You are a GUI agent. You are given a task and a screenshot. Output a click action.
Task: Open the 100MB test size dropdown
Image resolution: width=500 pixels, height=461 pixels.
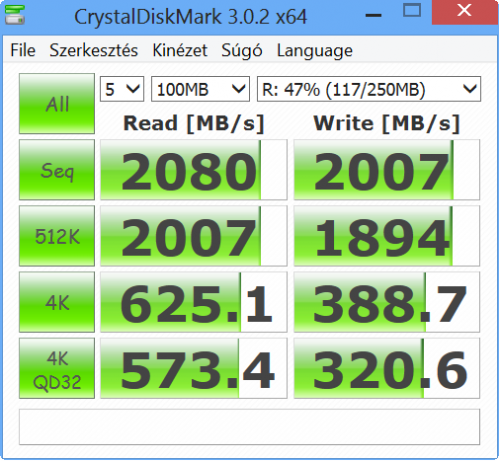[x=200, y=89]
